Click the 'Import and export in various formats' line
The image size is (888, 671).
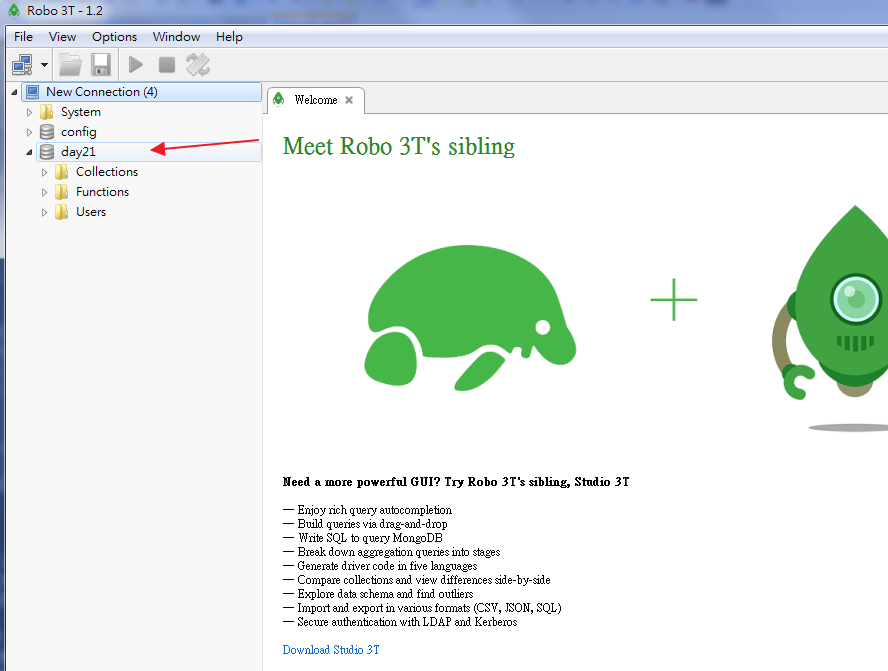(422, 608)
